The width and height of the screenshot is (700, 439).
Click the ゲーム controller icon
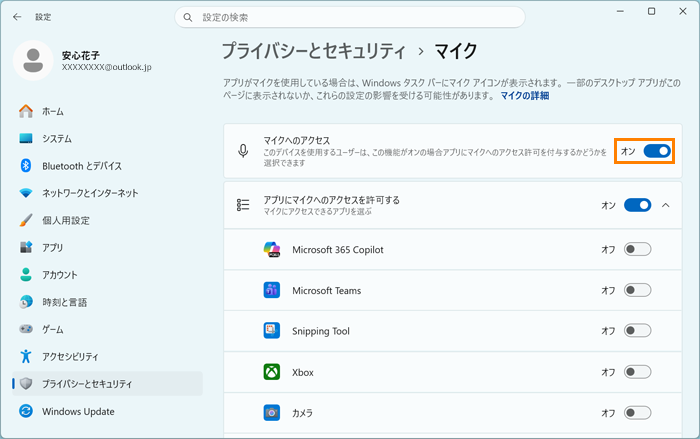[26, 329]
